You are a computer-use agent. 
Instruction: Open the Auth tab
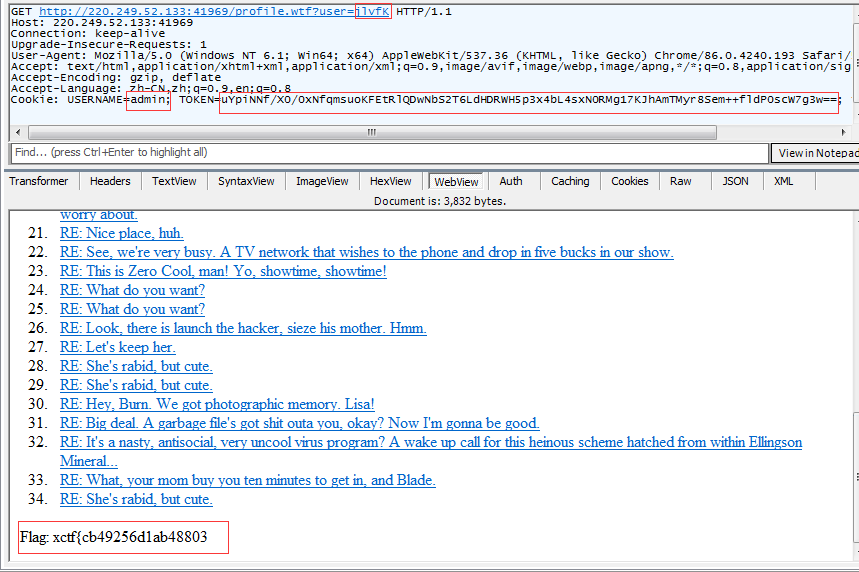(511, 181)
